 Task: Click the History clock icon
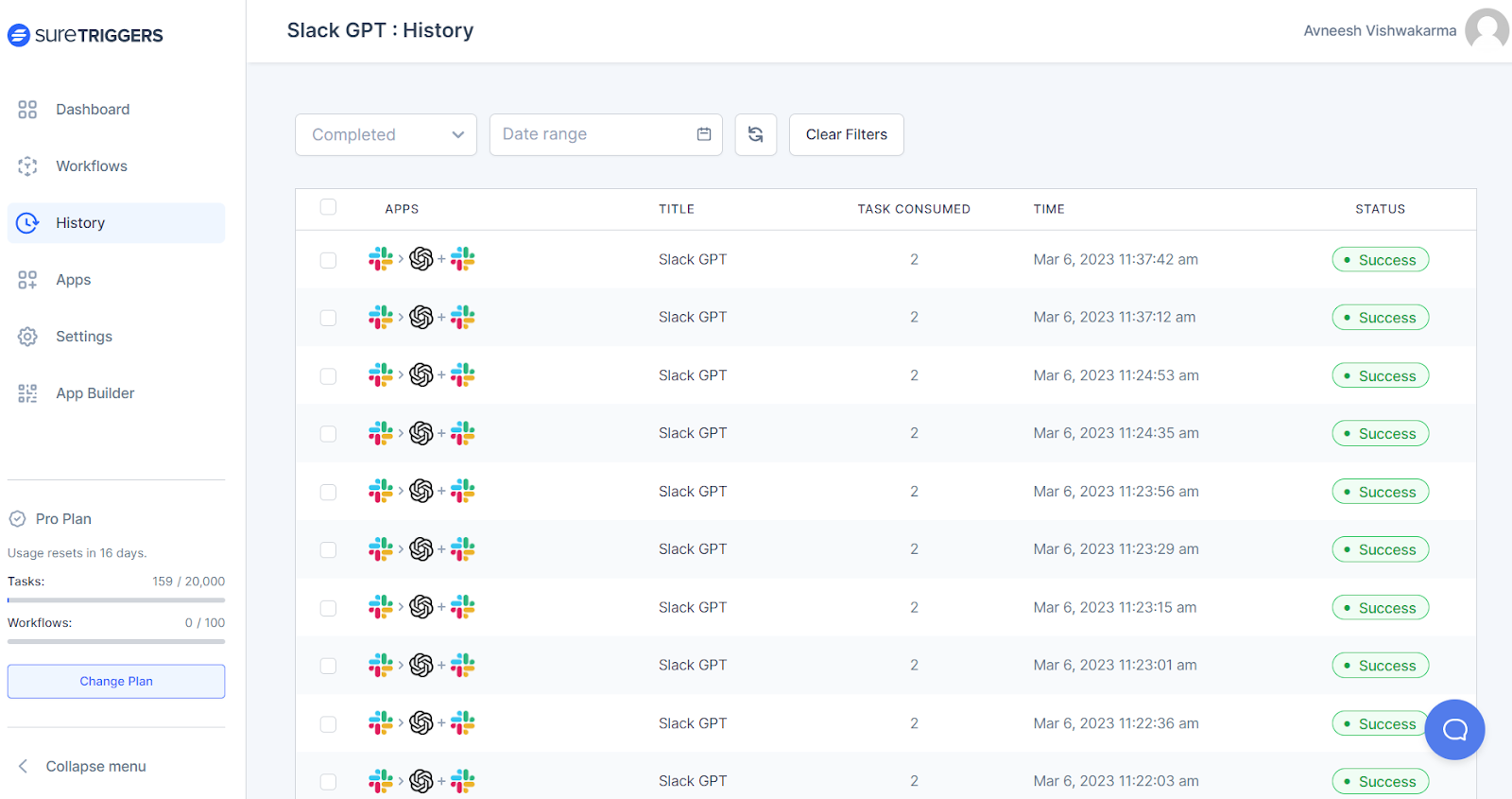pos(27,223)
